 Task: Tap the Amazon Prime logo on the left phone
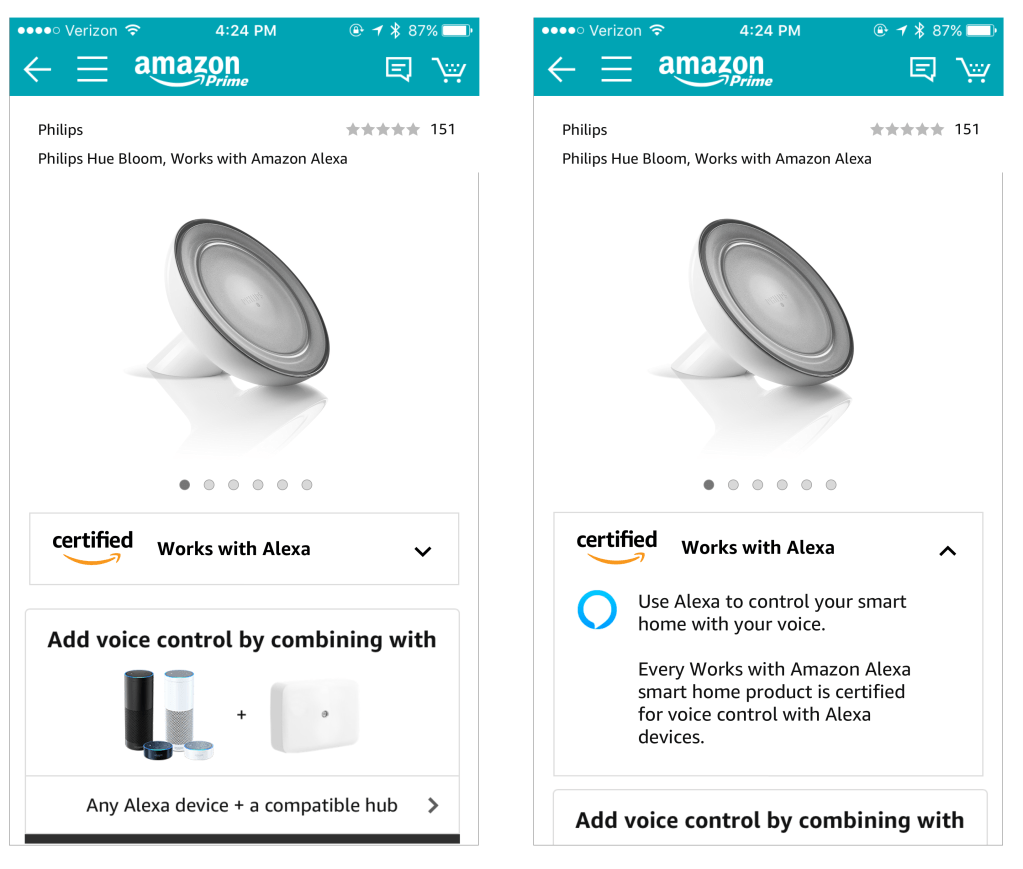pos(192,69)
